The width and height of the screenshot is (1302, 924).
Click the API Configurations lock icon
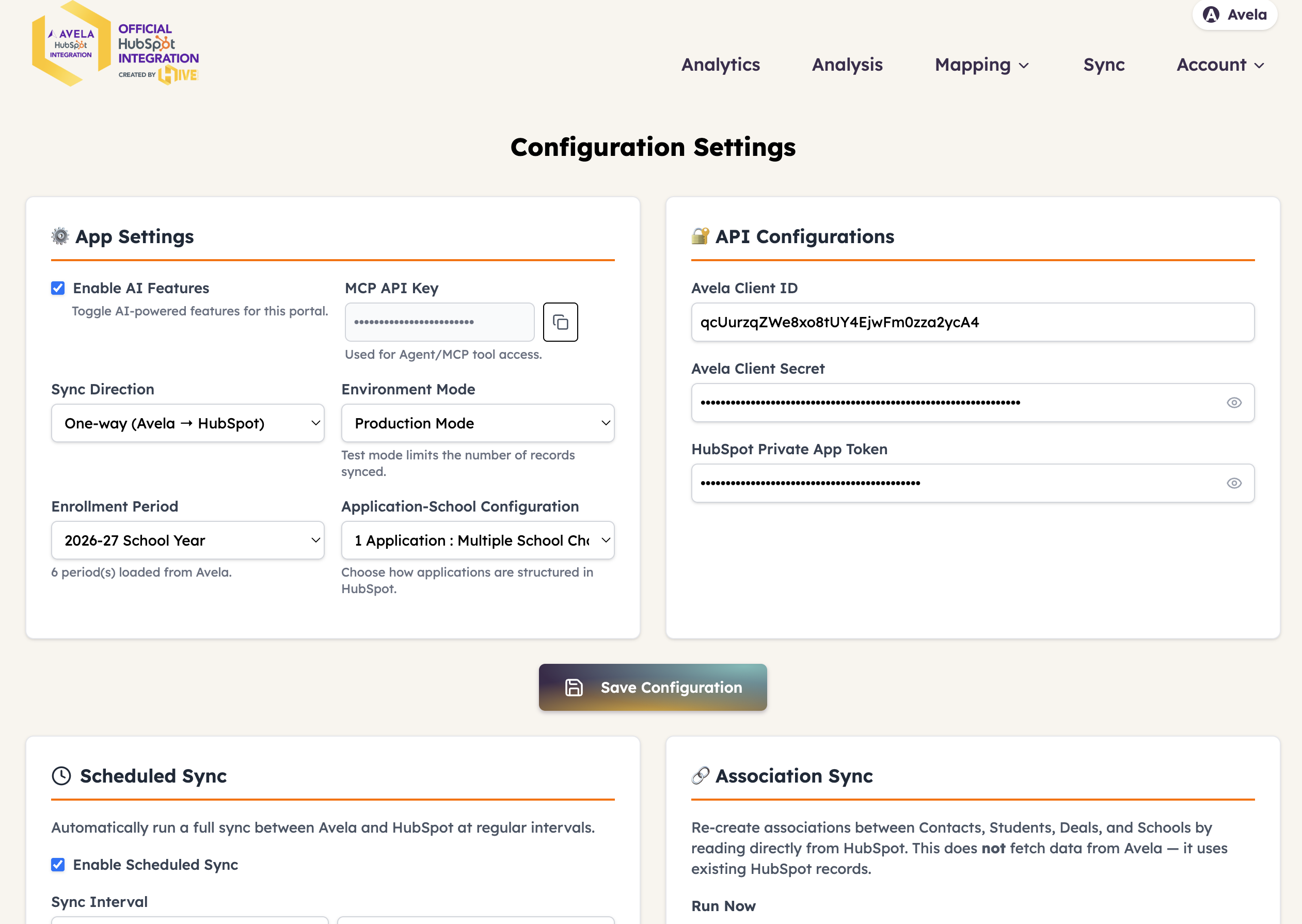(x=700, y=235)
